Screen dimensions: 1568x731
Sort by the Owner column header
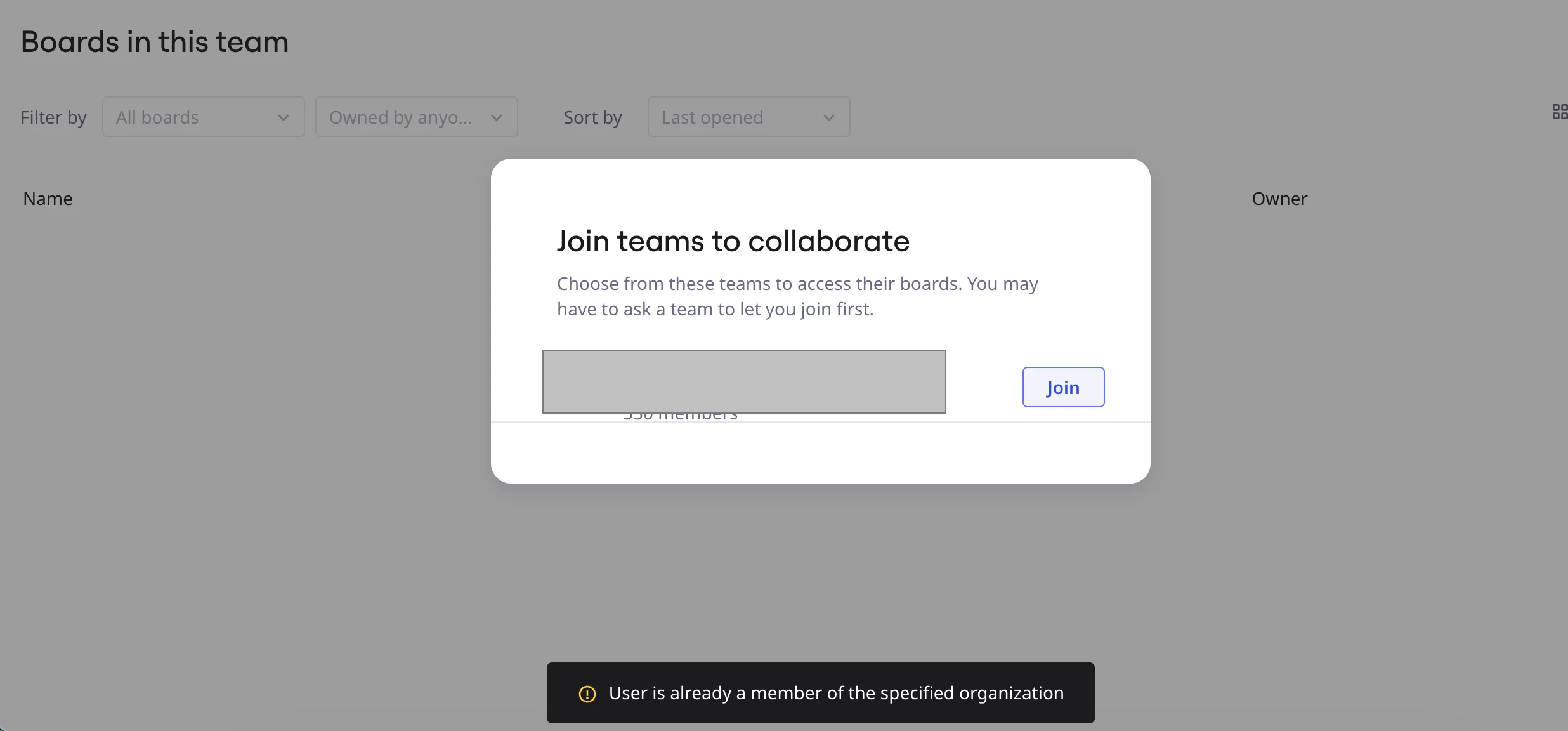pyautogui.click(x=1279, y=199)
